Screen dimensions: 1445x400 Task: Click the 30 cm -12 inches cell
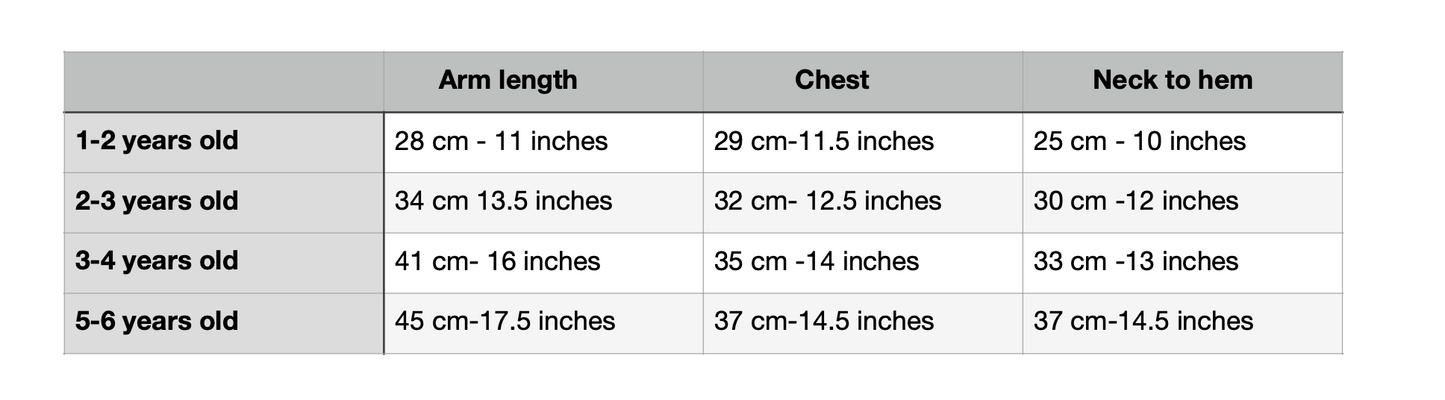1135,201
